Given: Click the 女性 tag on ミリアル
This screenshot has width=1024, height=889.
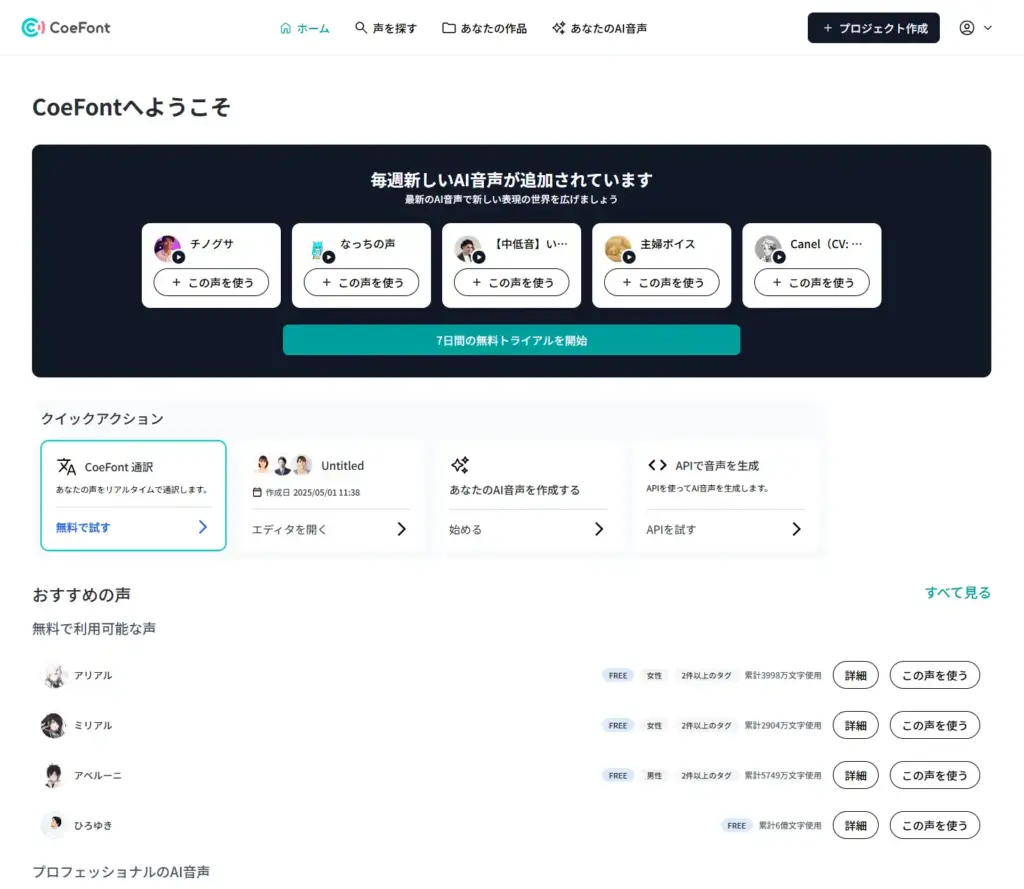Looking at the screenshot, I should click(x=654, y=726).
